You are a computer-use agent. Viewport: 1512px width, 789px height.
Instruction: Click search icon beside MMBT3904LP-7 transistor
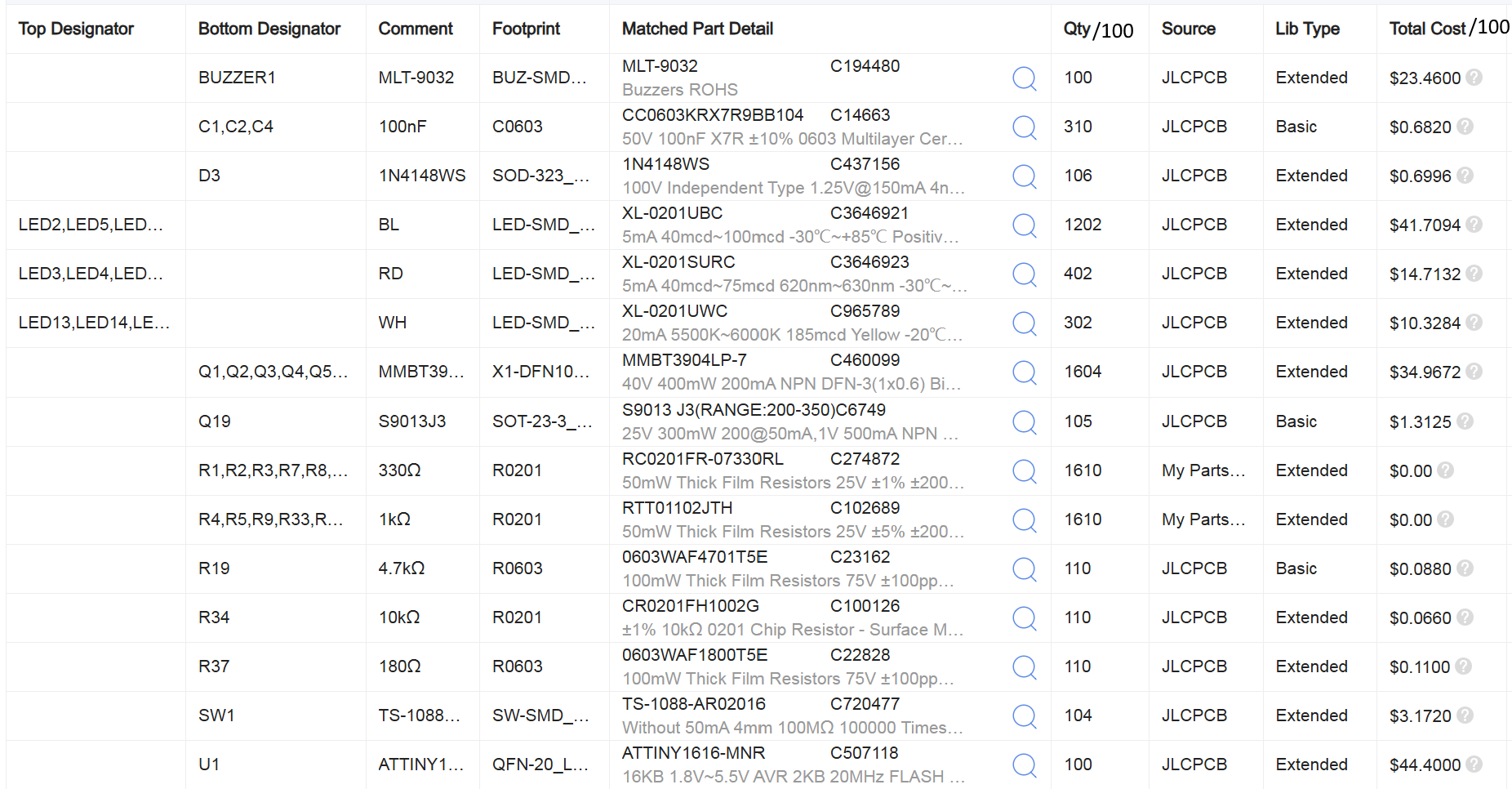(x=1024, y=372)
